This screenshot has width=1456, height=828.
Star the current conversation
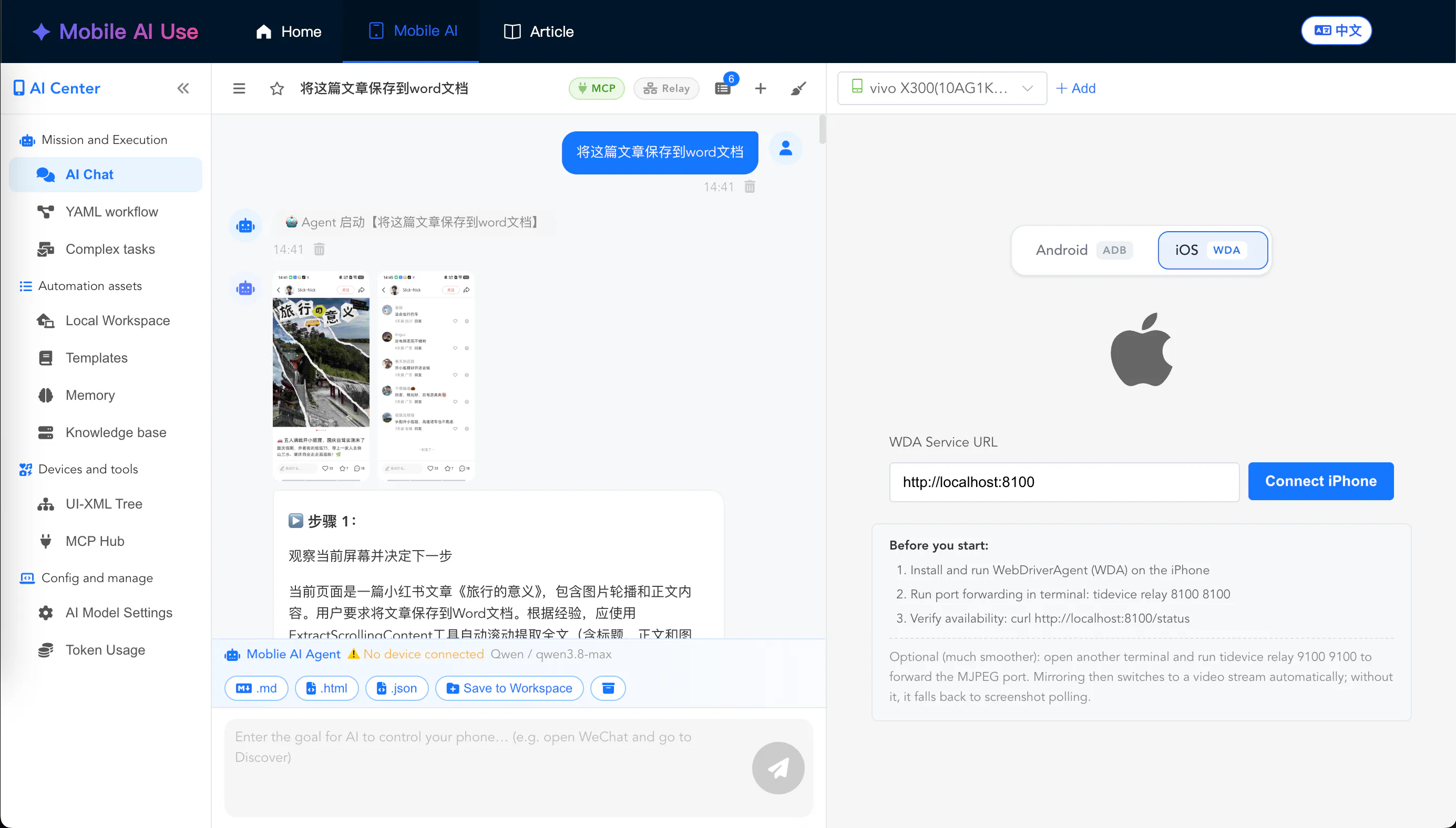click(276, 88)
